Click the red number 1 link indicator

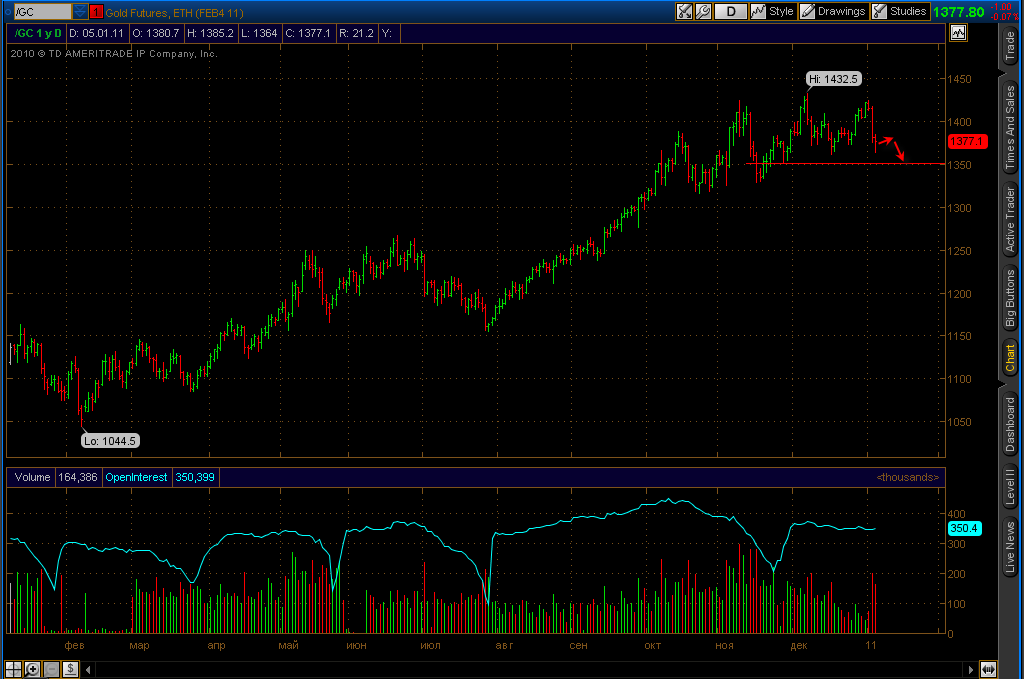[96, 12]
